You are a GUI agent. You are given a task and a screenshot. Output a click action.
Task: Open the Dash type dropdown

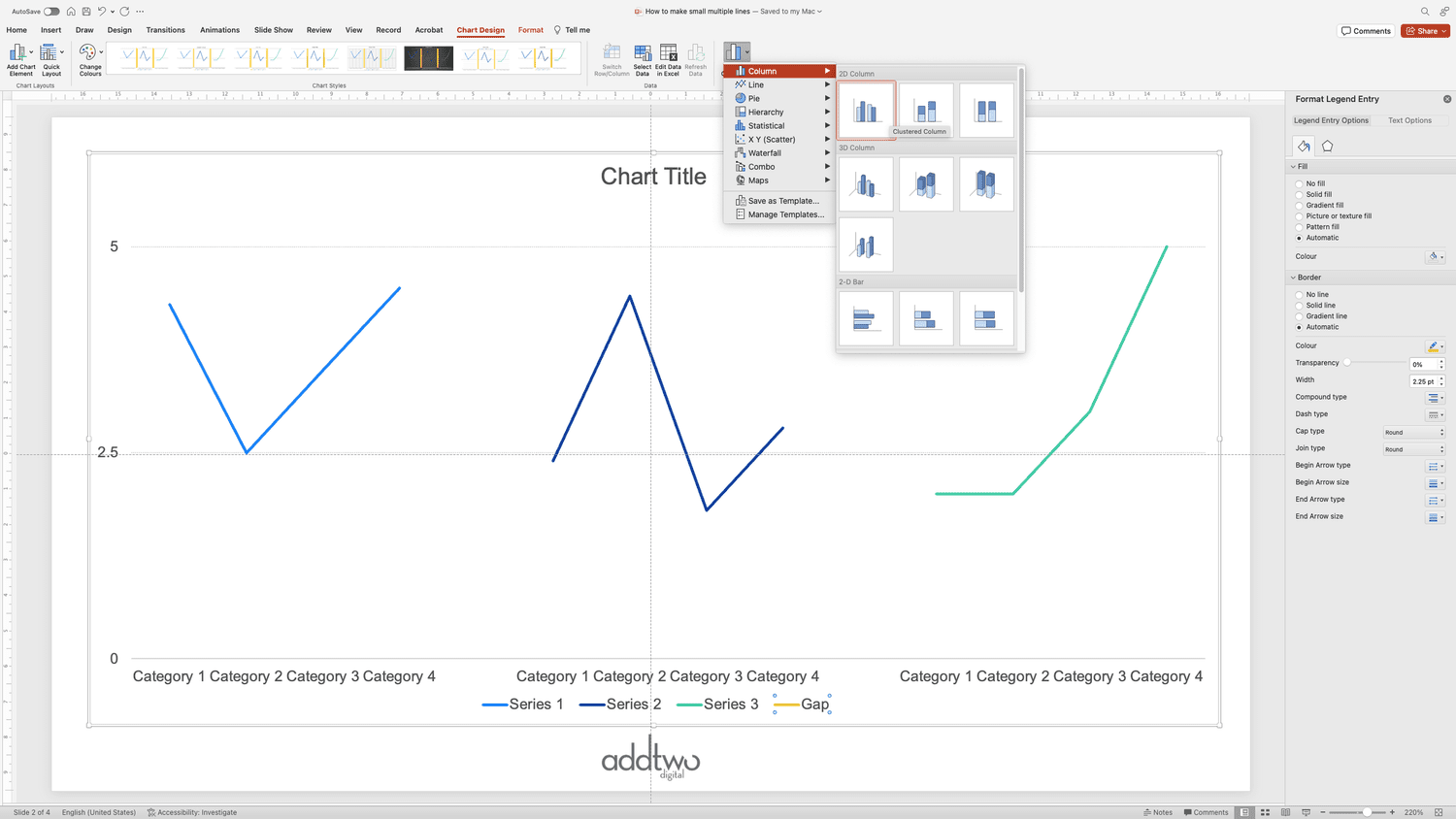tap(1435, 414)
